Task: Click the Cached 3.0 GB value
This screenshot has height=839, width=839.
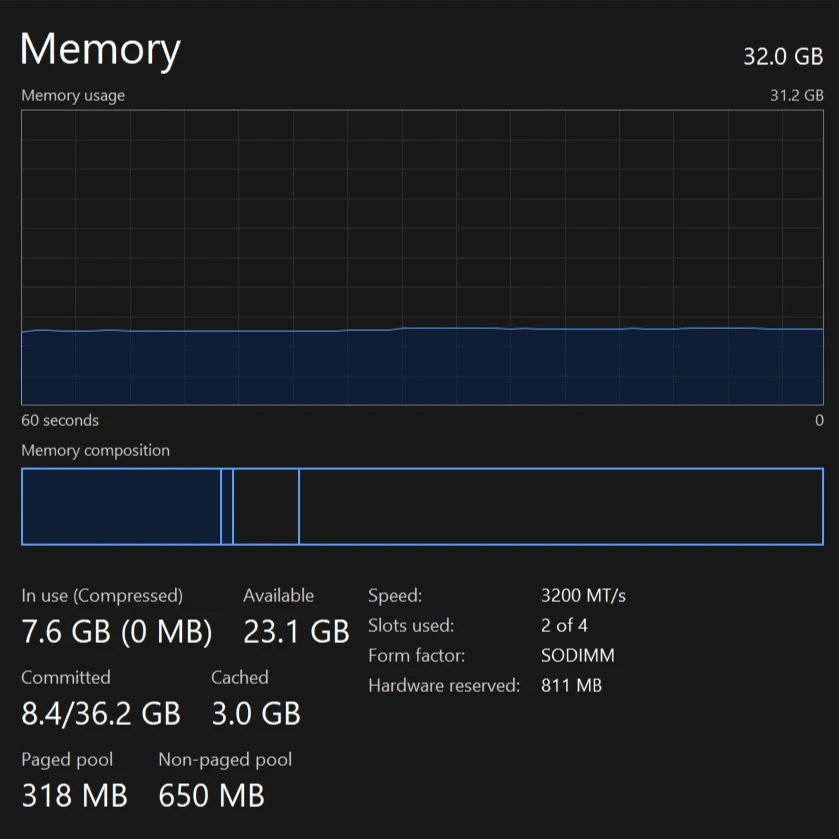Action: [x=256, y=713]
